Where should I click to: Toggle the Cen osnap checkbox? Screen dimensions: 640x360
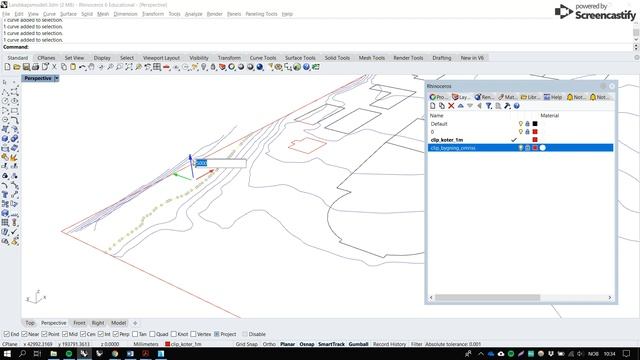coord(83,334)
